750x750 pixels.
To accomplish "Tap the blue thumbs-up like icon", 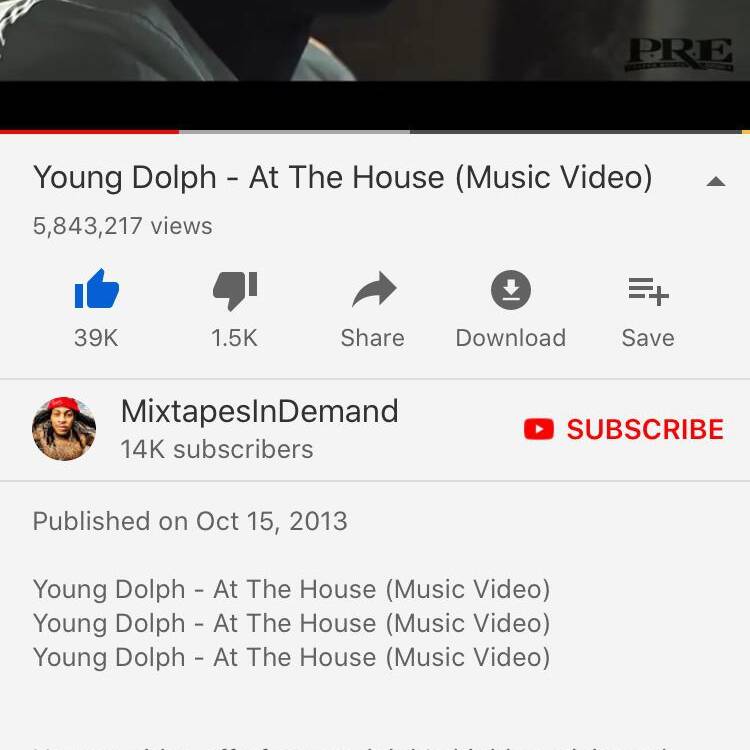I will click(x=97, y=289).
